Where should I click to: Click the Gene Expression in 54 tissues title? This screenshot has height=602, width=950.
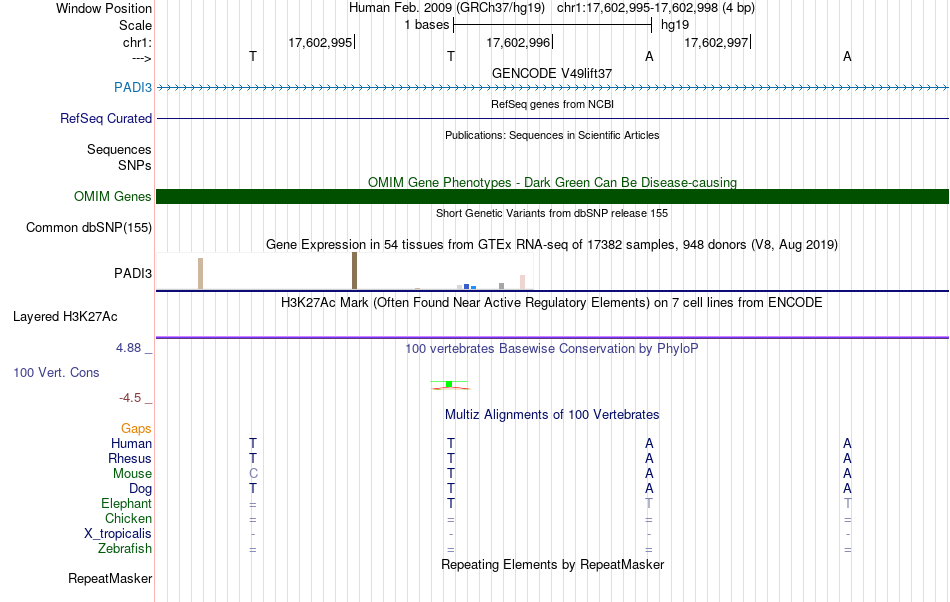tap(552, 245)
